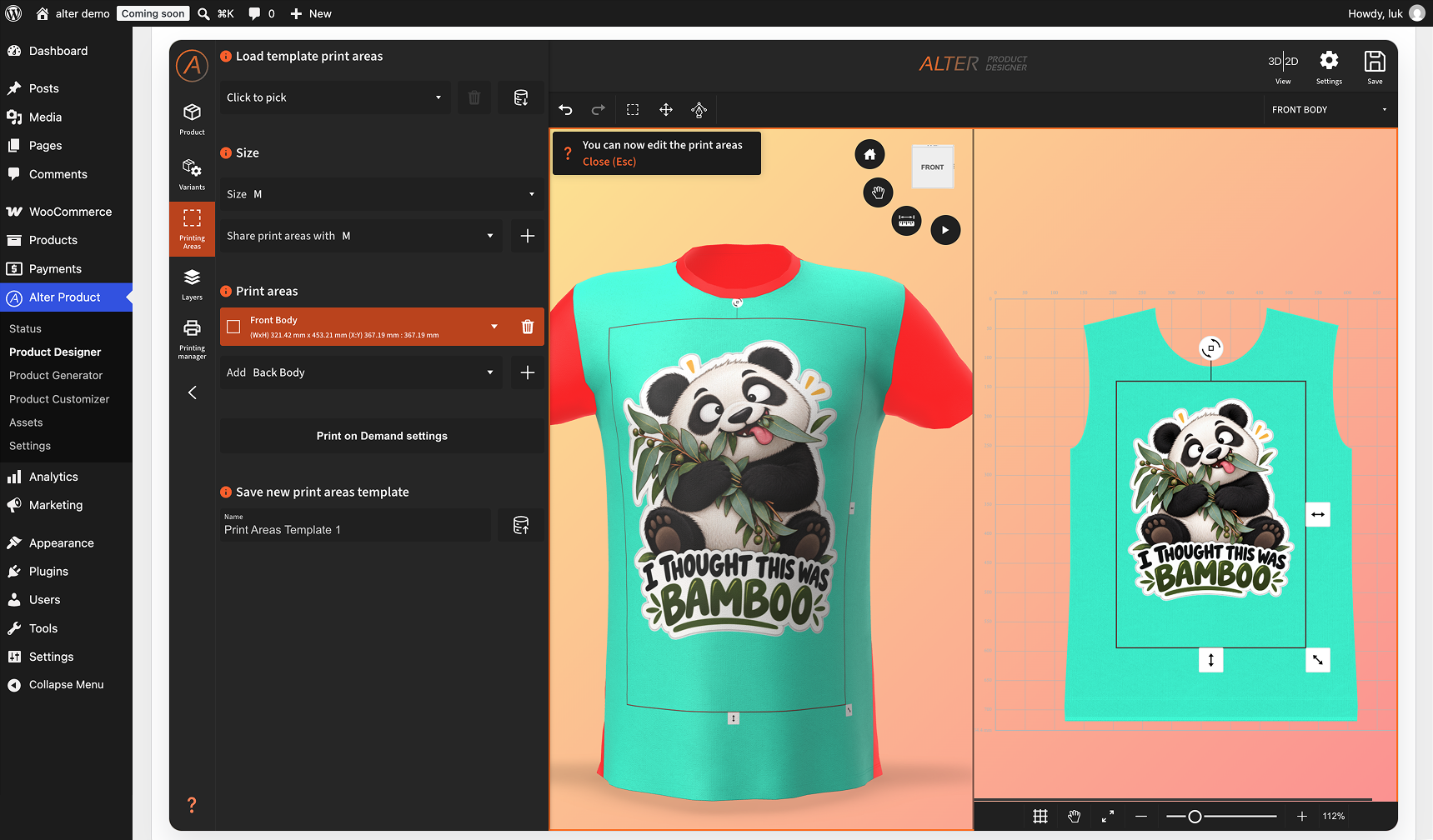The width and height of the screenshot is (1433, 840).
Task: Select the rectangle selection tool
Action: point(633,109)
